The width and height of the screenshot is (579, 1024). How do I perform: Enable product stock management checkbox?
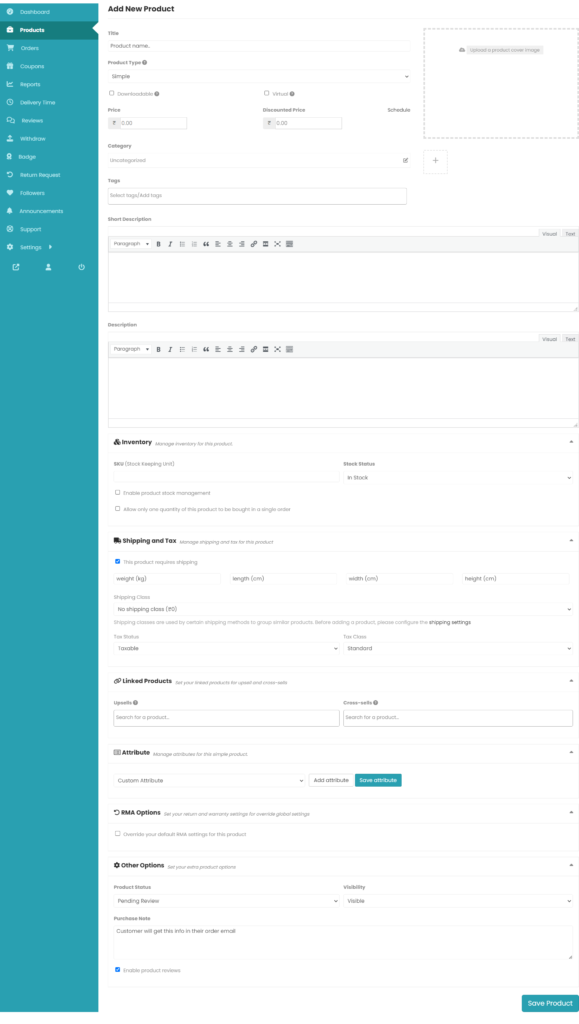(x=117, y=492)
